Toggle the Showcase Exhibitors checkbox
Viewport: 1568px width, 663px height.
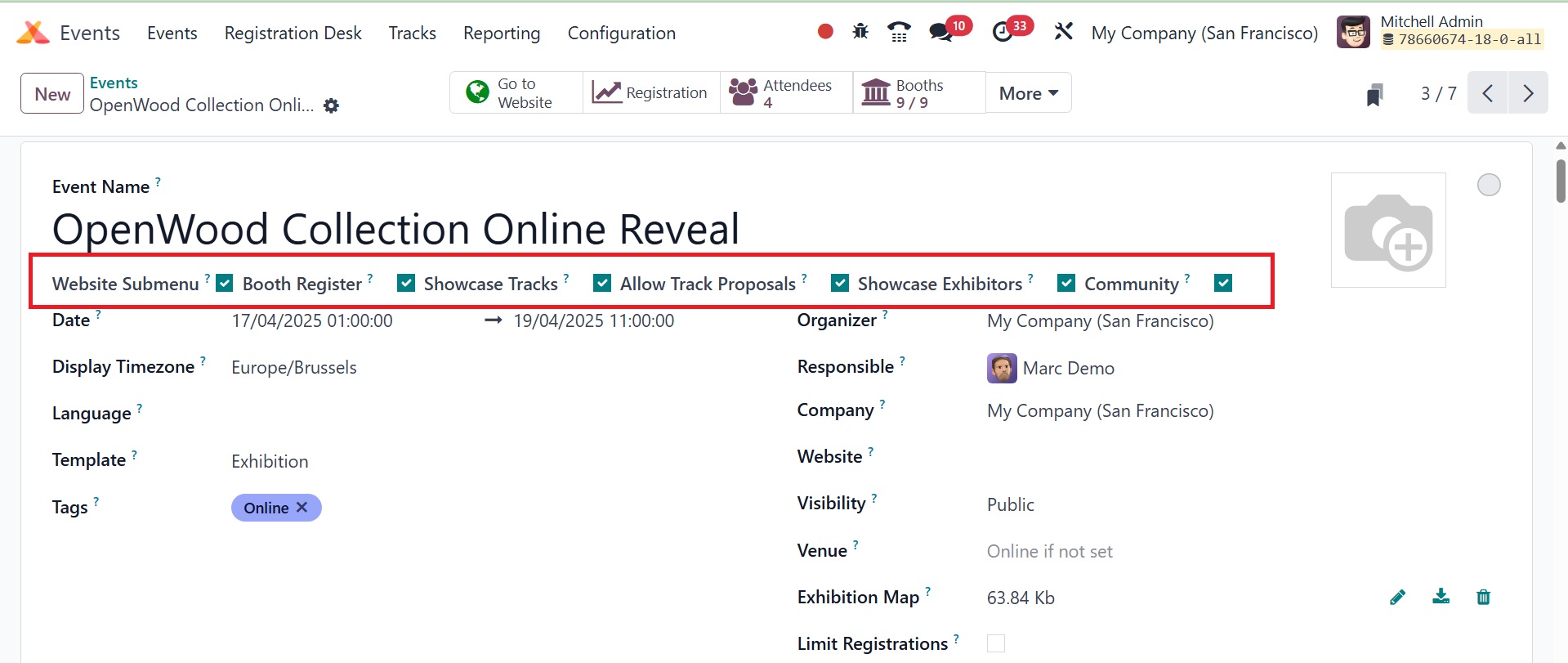tap(1065, 283)
